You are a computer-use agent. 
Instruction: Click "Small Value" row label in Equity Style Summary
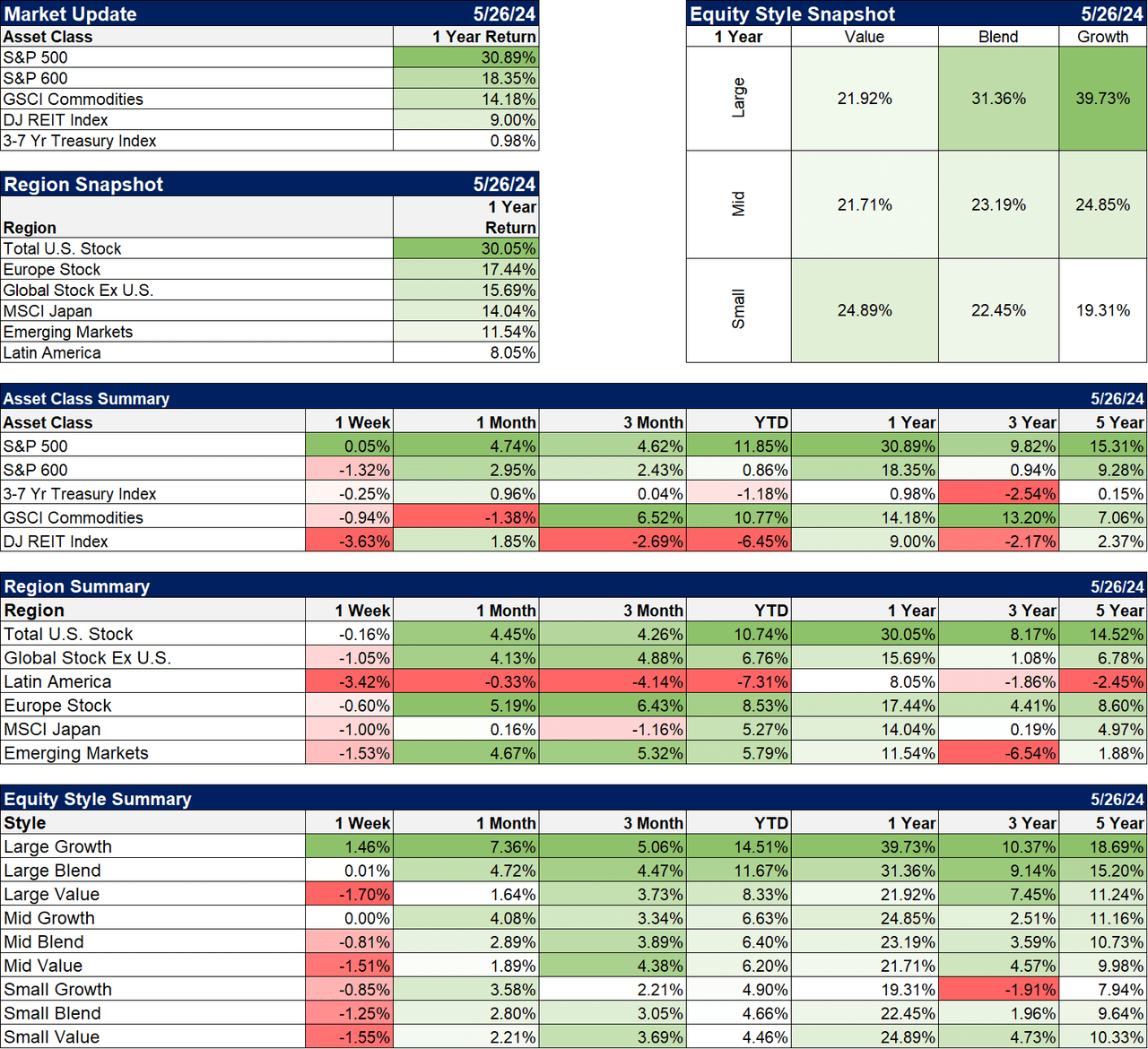51,1037
